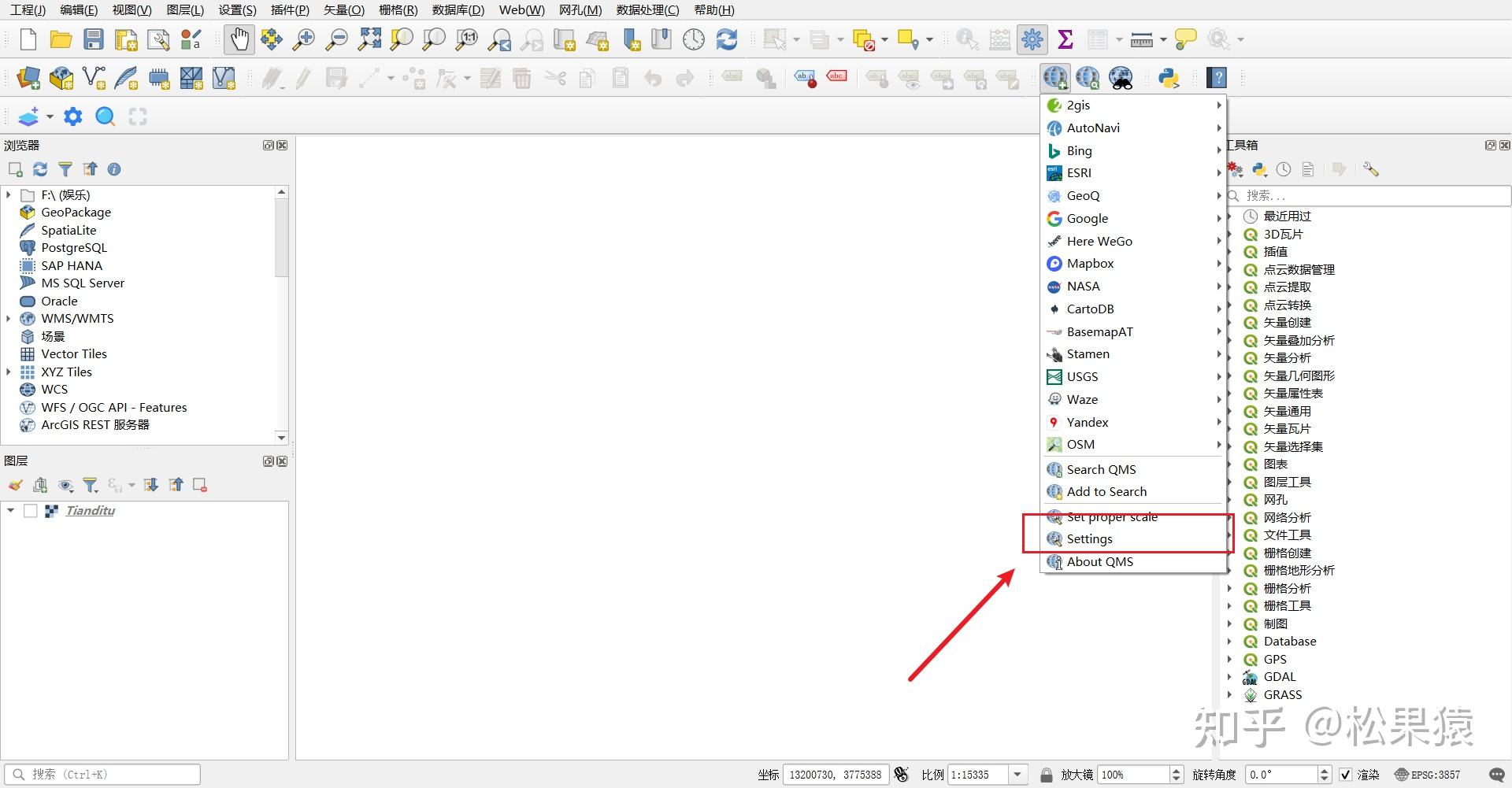Toggle visibility of the Tianditu layer

(x=31, y=511)
